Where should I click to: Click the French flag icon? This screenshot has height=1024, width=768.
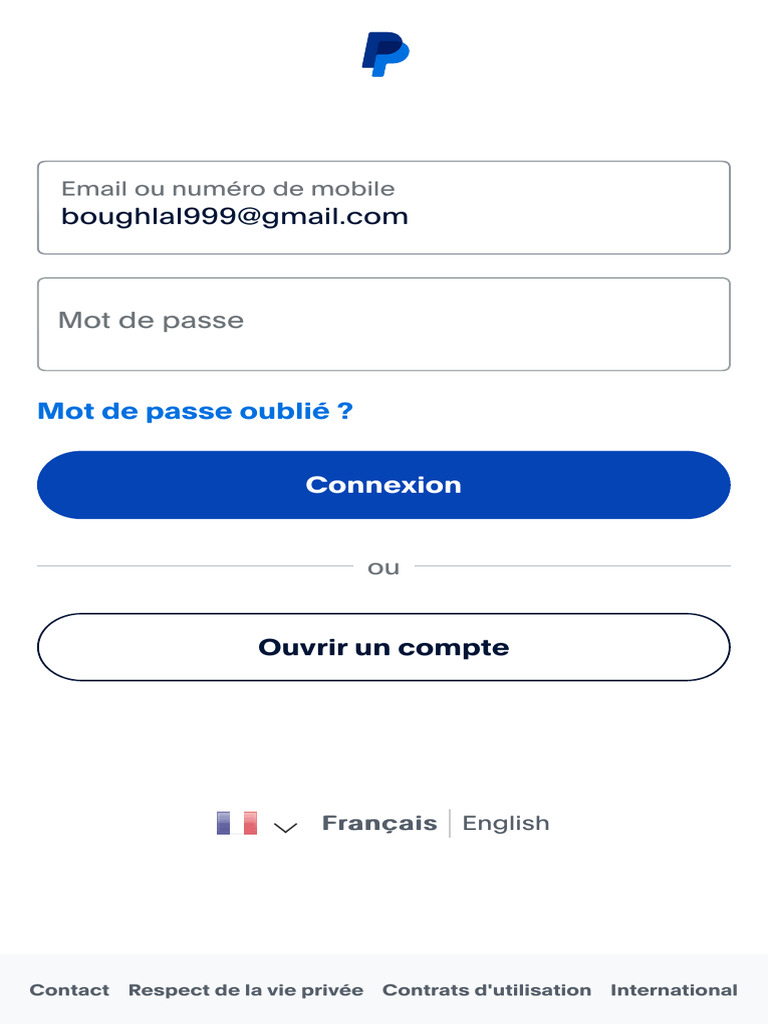pyautogui.click(x=236, y=823)
